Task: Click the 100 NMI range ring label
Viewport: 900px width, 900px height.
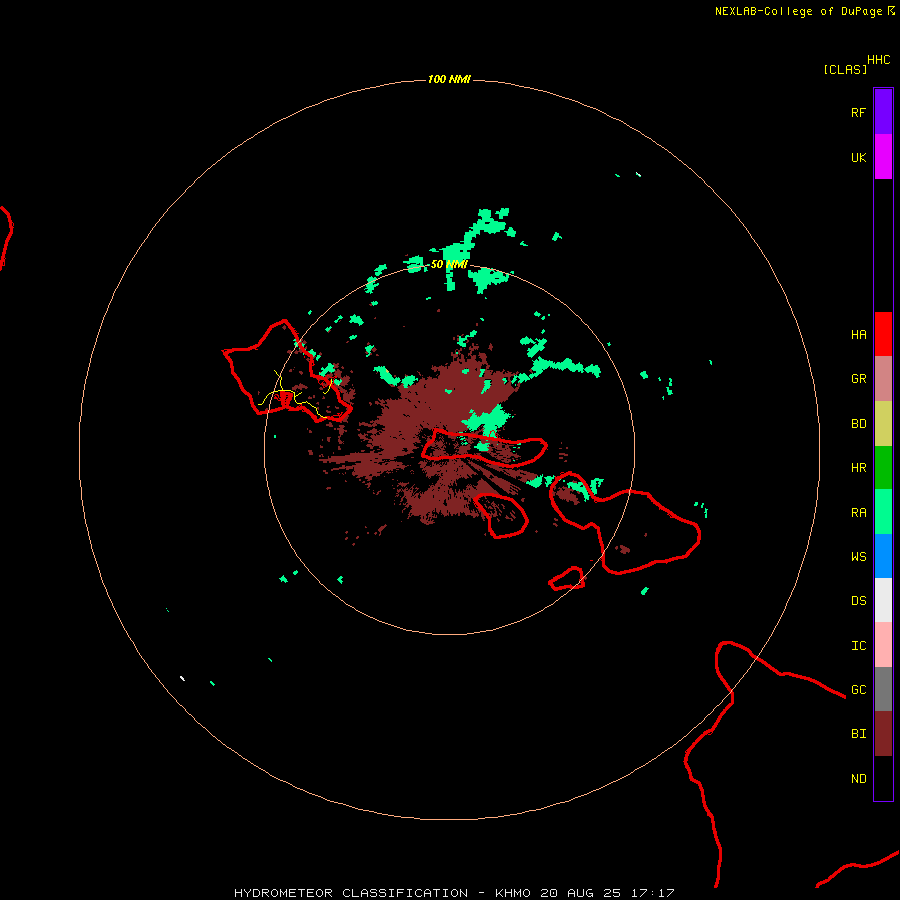Action: [x=449, y=79]
